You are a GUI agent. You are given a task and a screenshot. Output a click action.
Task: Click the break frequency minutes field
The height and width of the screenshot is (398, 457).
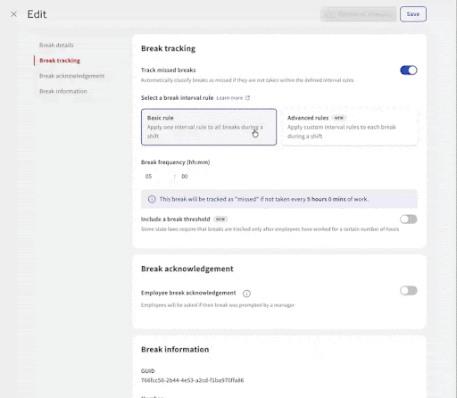[192, 176]
